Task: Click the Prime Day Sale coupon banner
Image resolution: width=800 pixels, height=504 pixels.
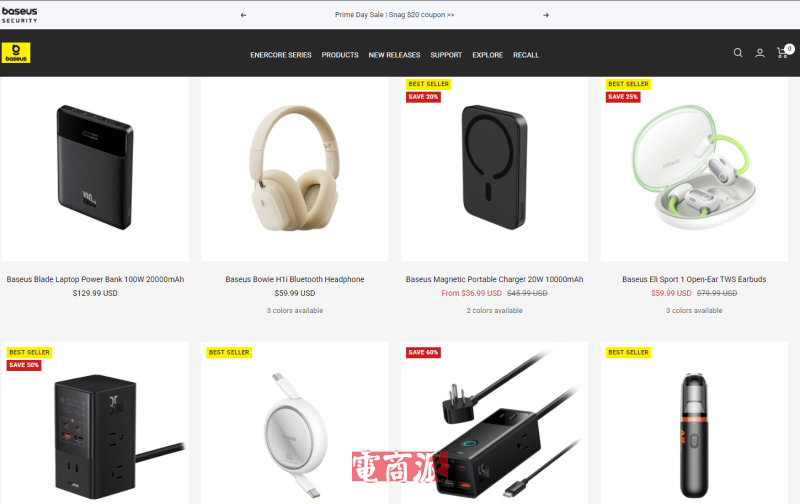Action: (x=394, y=15)
